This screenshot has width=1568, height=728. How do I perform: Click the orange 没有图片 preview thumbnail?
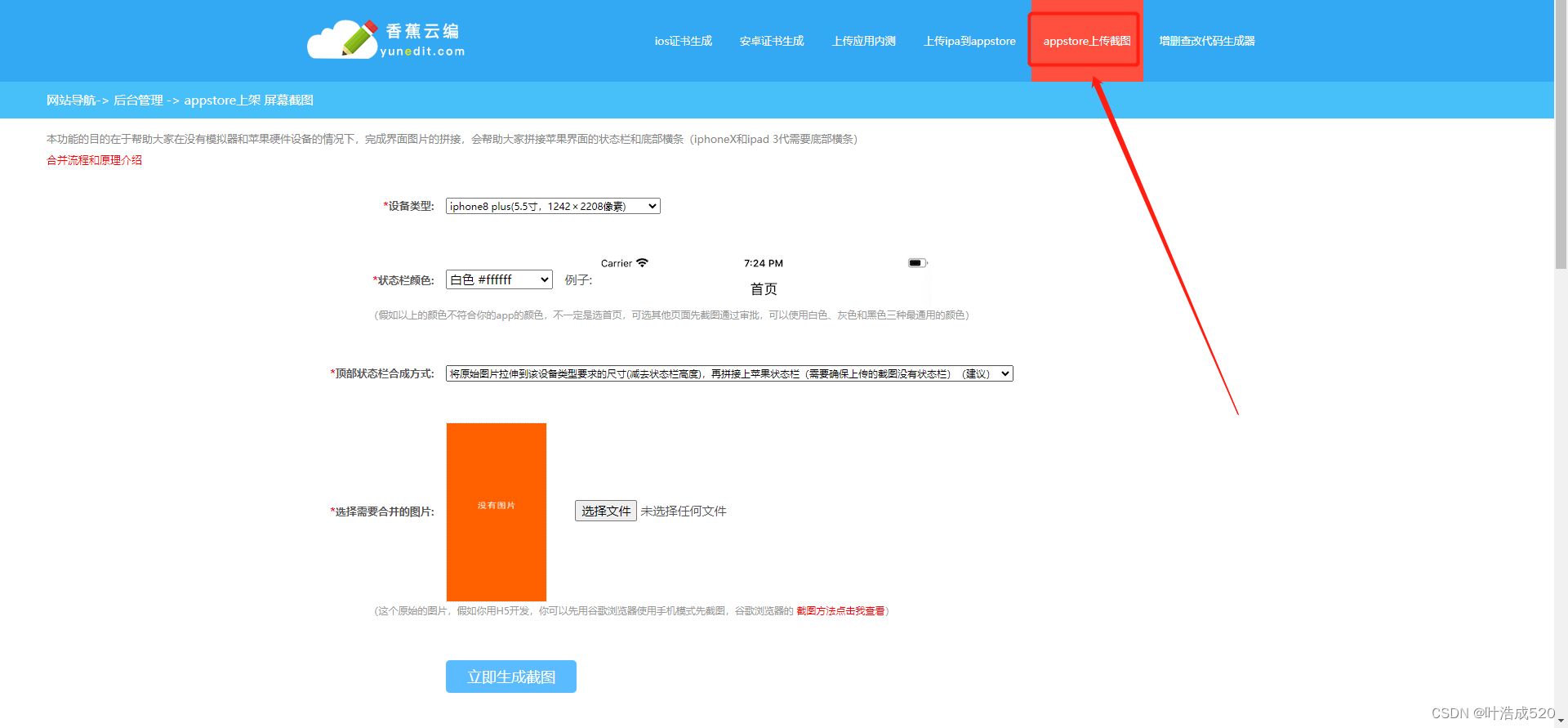tap(497, 512)
